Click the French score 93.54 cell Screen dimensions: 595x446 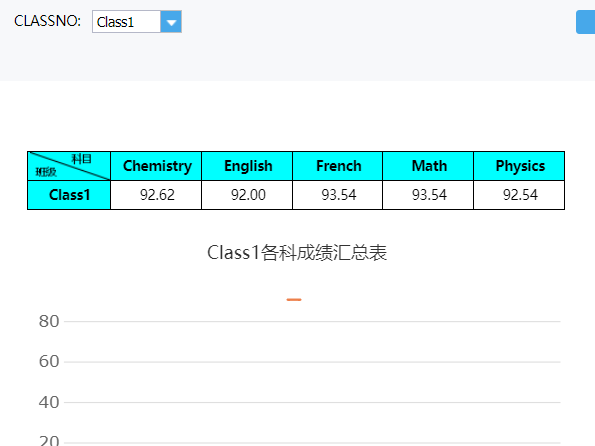(x=338, y=195)
